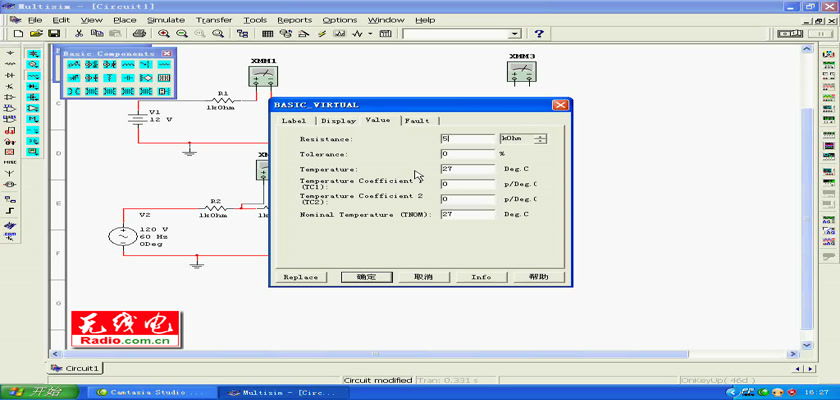Screen dimensions: 840x400
Task: Open the Sources component group
Action: tap(10, 53)
